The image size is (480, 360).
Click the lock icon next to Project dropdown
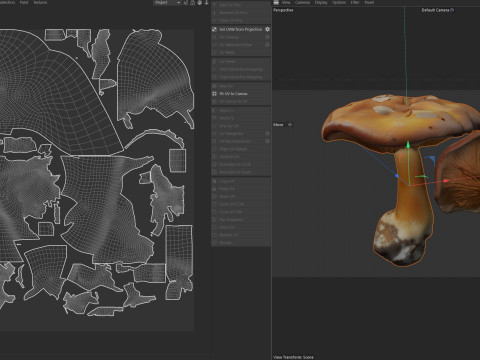[193, 3]
